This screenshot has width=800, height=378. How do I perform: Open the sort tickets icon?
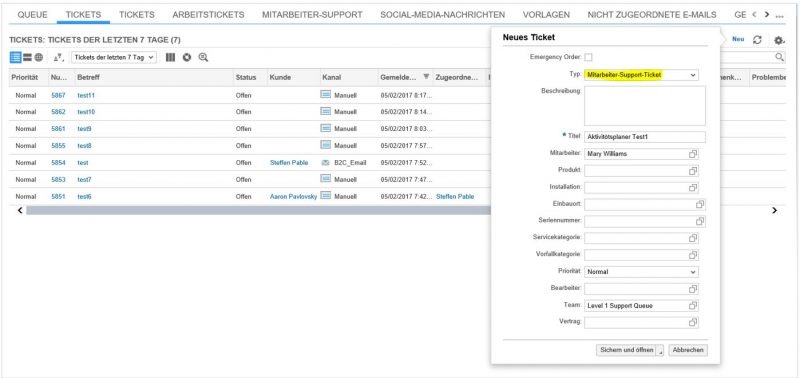click(x=58, y=58)
